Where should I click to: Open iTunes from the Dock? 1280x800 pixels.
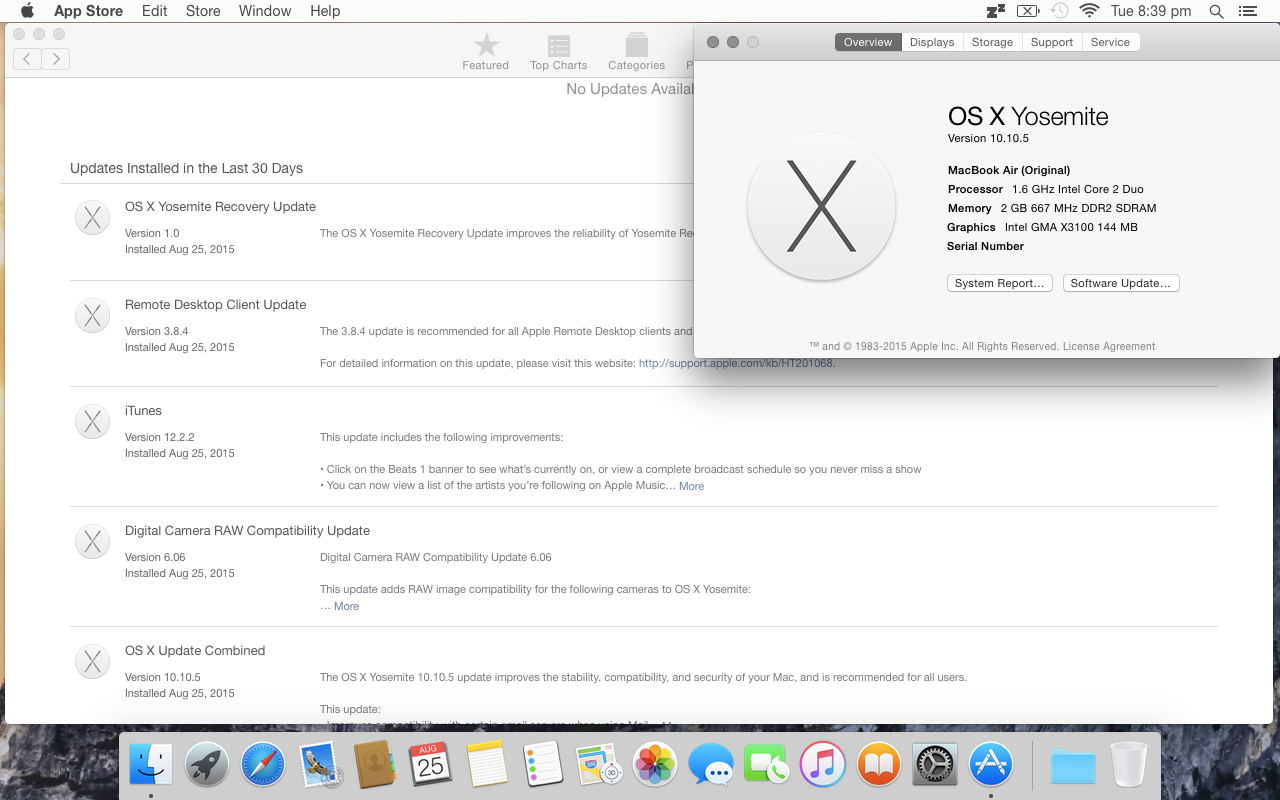point(823,766)
